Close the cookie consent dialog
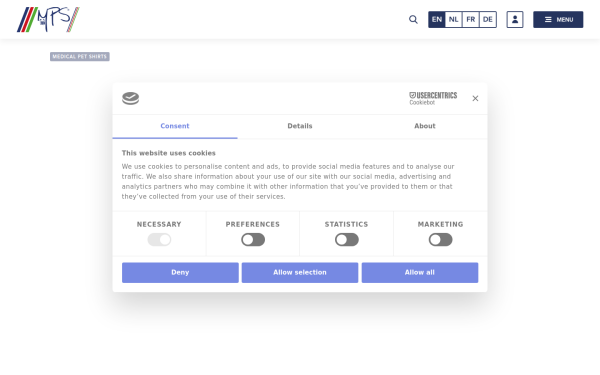600x375 pixels. pyautogui.click(x=475, y=98)
